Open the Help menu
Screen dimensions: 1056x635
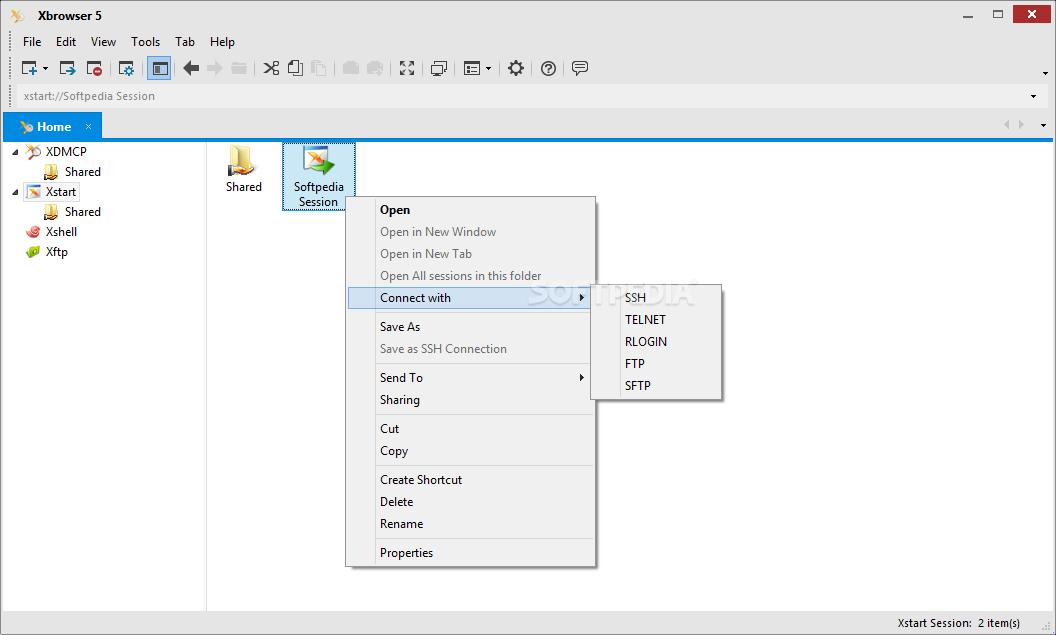[222, 42]
